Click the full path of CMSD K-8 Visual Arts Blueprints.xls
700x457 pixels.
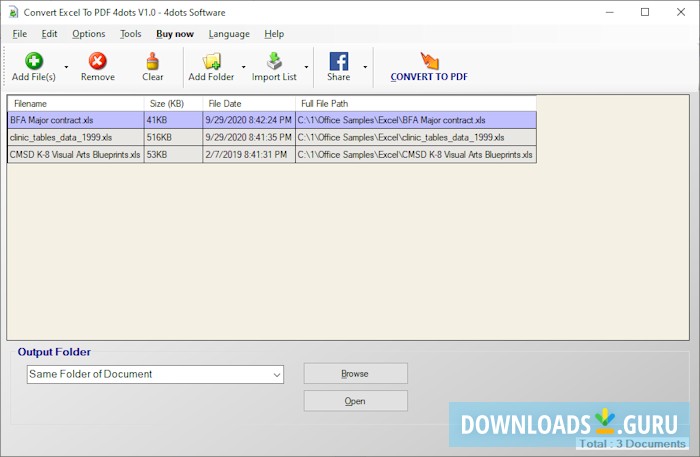[416, 154]
